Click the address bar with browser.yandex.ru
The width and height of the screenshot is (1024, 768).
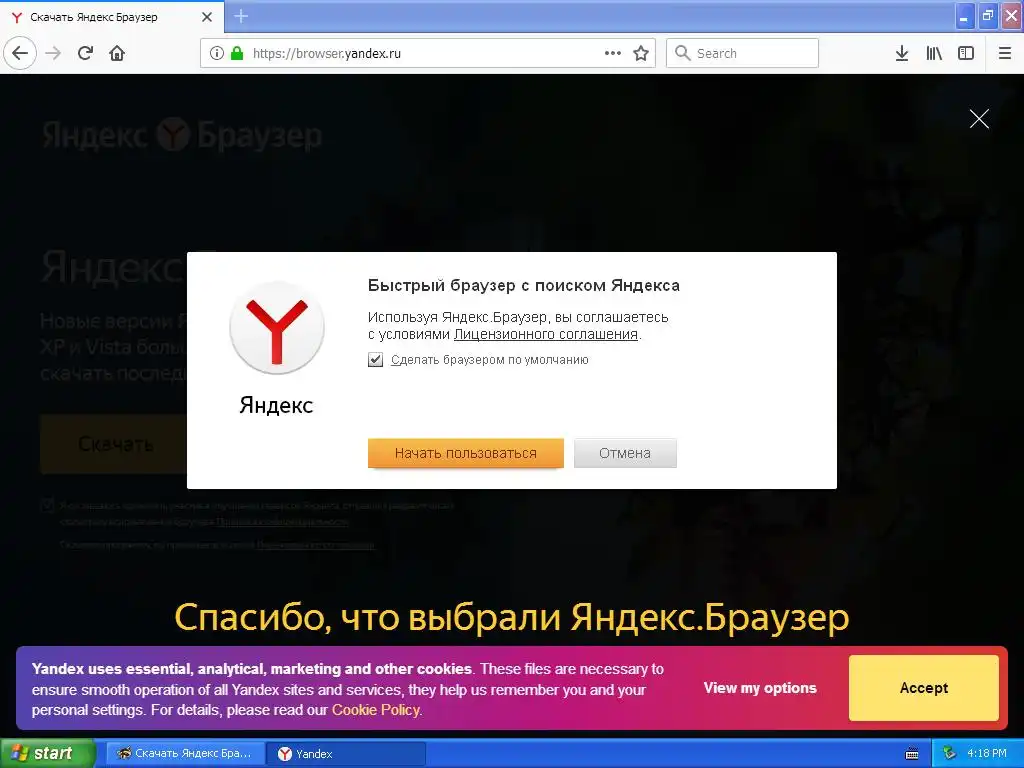tap(427, 53)
